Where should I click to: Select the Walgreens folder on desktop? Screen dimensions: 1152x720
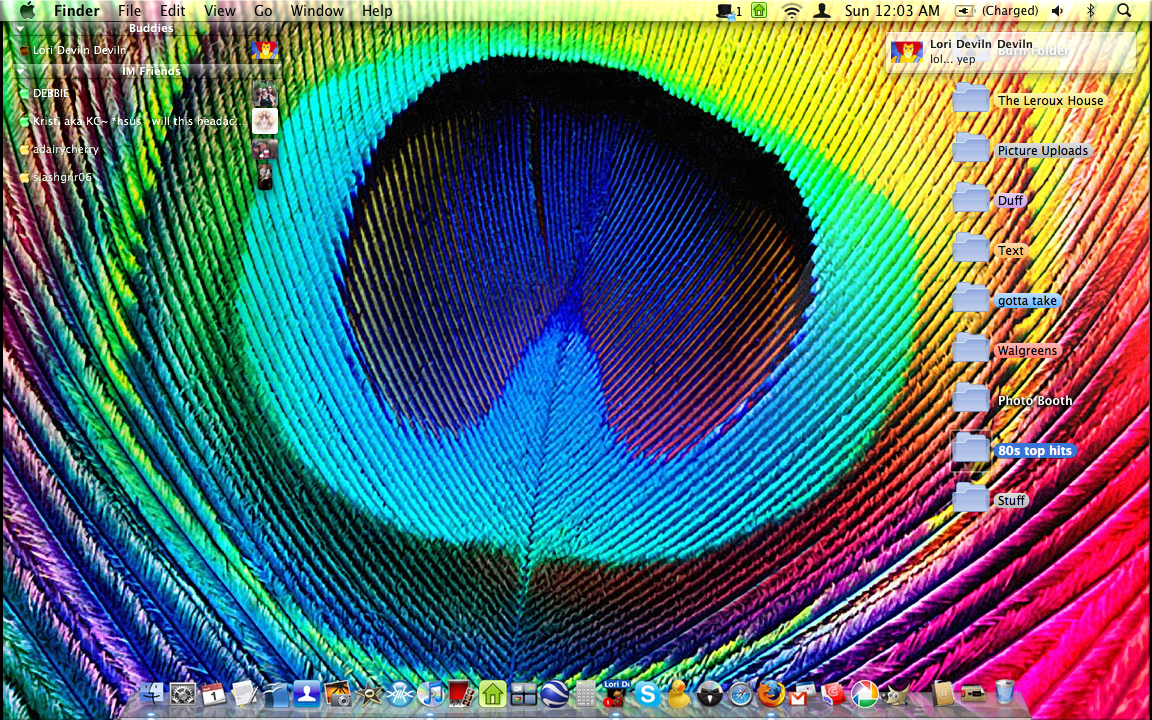(1006, 348)
